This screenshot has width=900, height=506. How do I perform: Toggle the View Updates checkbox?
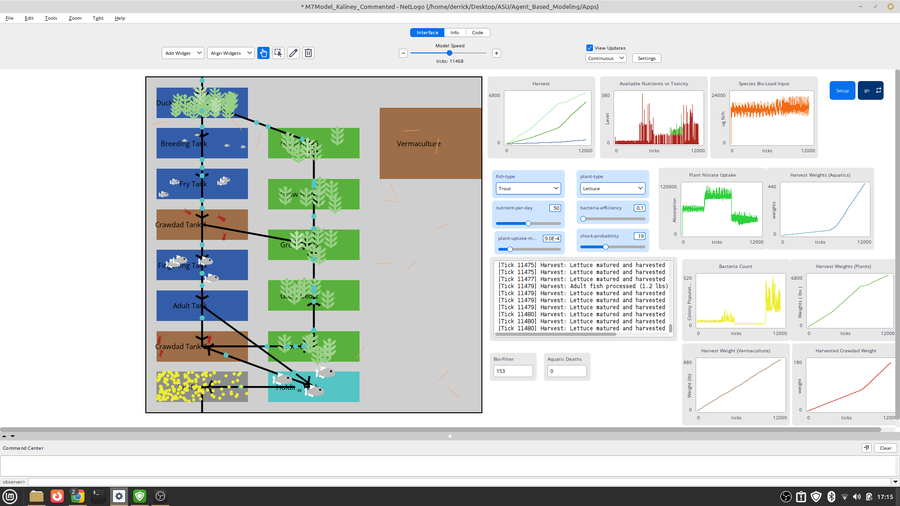pyautogui.click(x=589, y=48)
